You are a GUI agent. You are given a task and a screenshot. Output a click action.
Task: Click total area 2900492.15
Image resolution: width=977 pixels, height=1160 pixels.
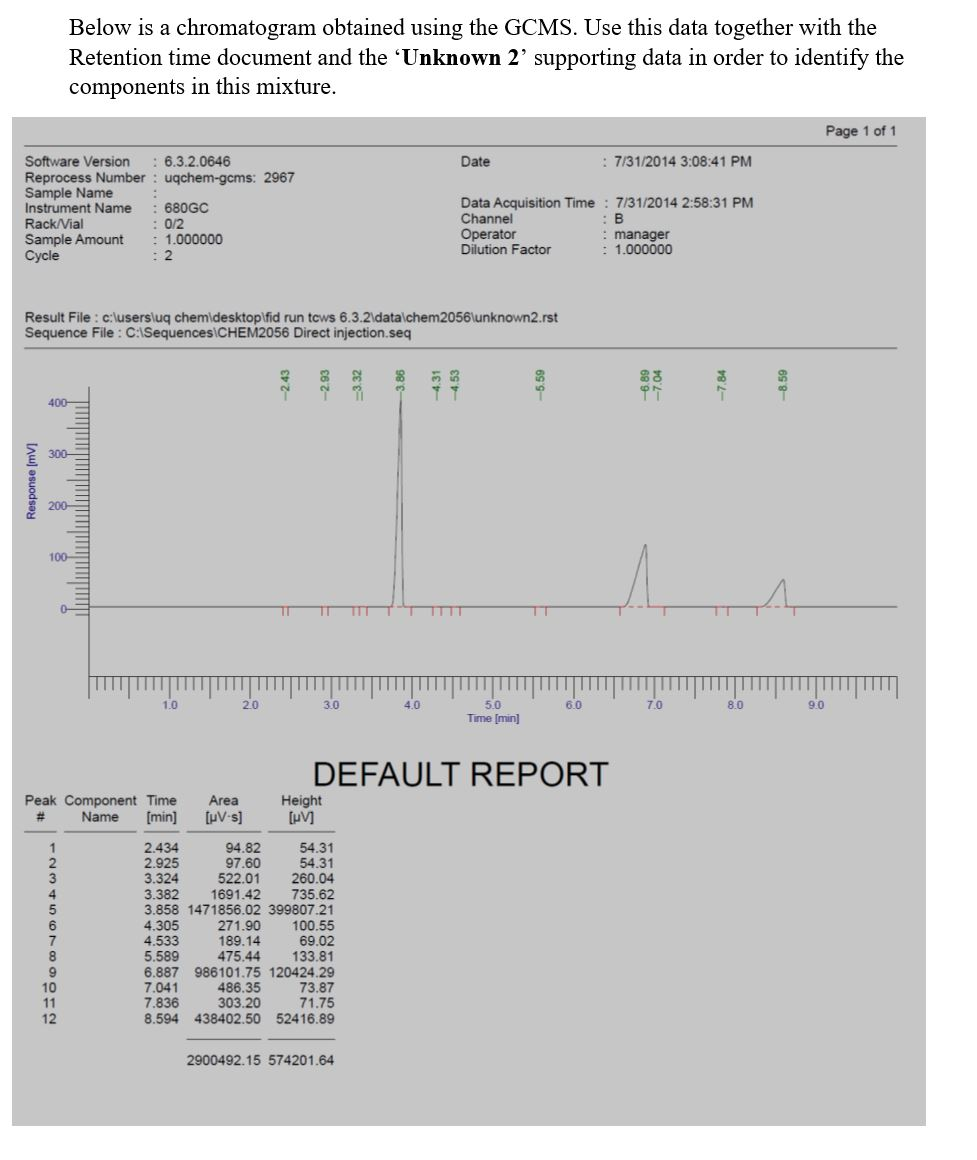tap(224, 1060)
